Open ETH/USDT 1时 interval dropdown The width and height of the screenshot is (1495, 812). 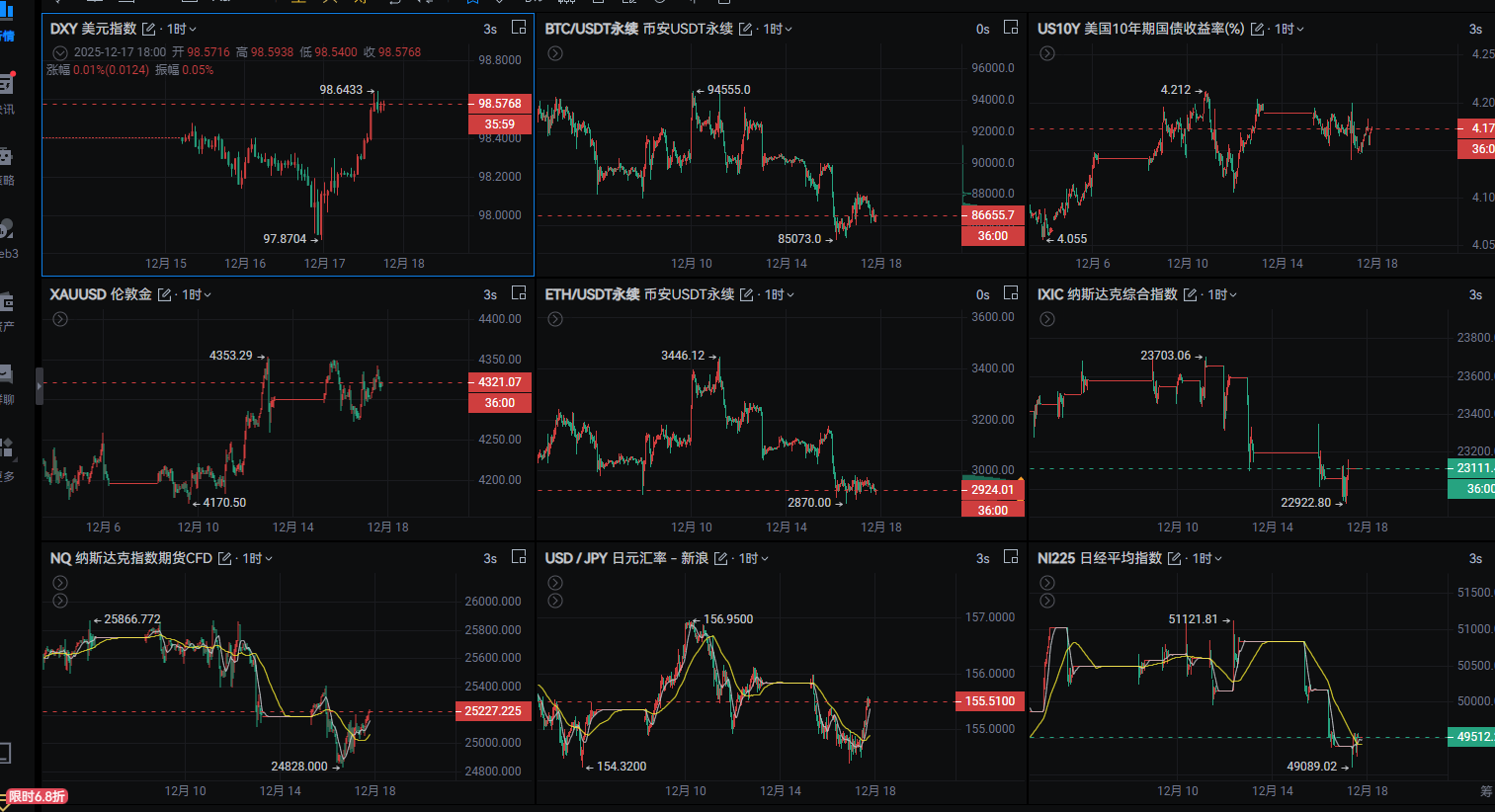779,295
